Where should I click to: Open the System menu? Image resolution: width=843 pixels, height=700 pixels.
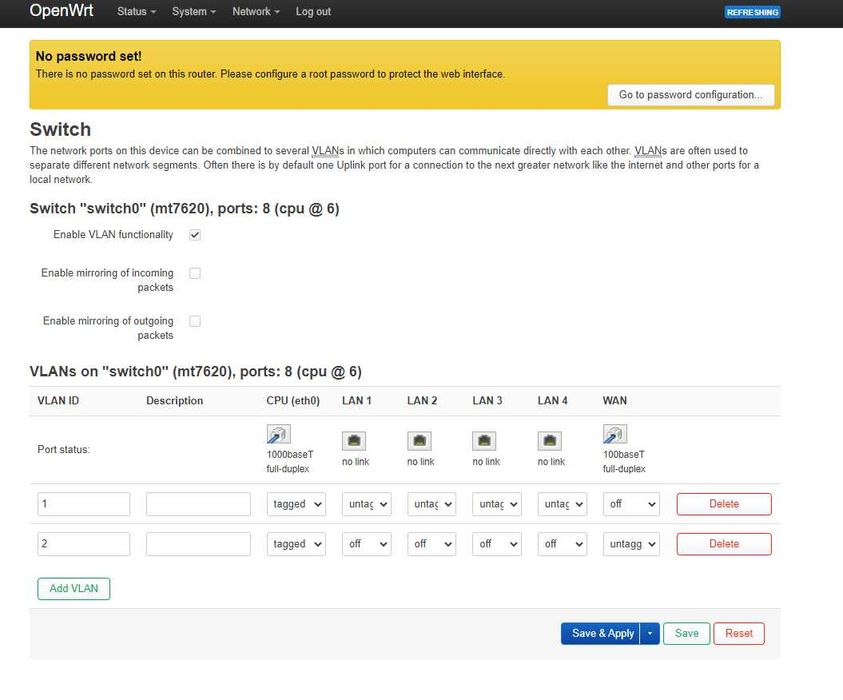coord(194,11)
